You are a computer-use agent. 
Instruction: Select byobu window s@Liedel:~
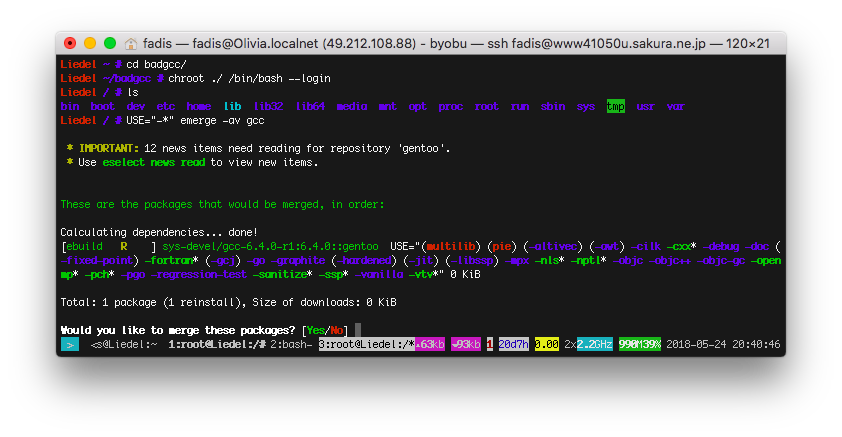[x=124, y=344]
